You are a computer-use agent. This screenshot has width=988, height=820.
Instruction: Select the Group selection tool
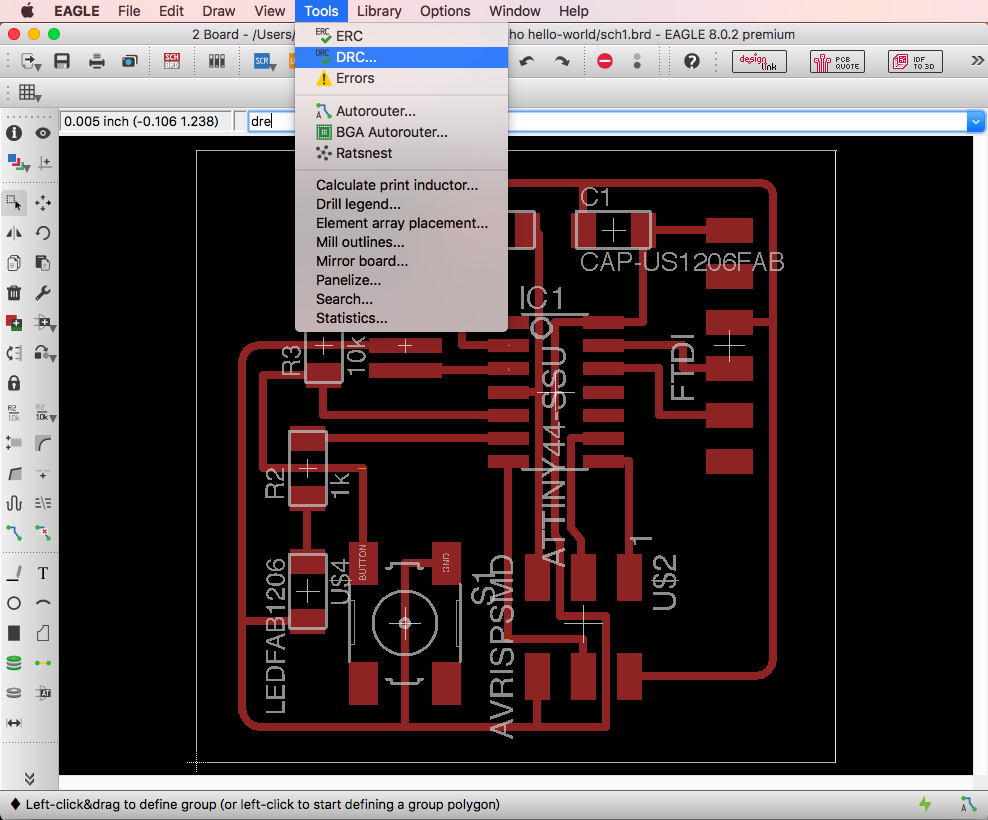(x=14, y=202)
